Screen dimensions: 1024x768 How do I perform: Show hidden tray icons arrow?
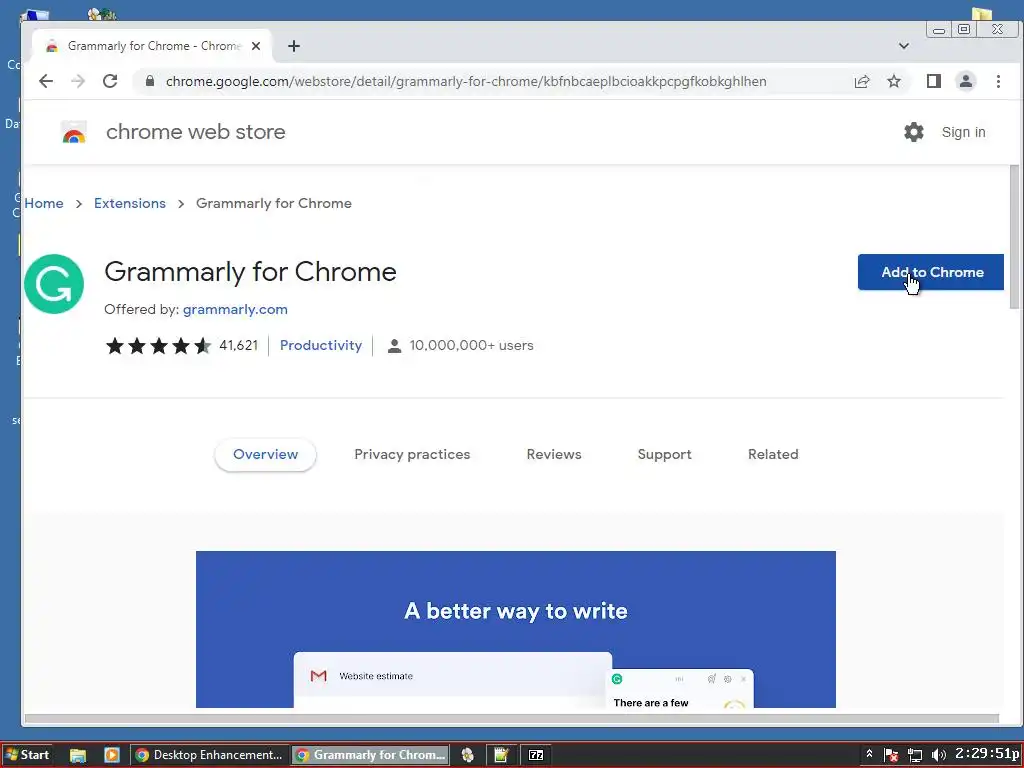click(869, 754)
